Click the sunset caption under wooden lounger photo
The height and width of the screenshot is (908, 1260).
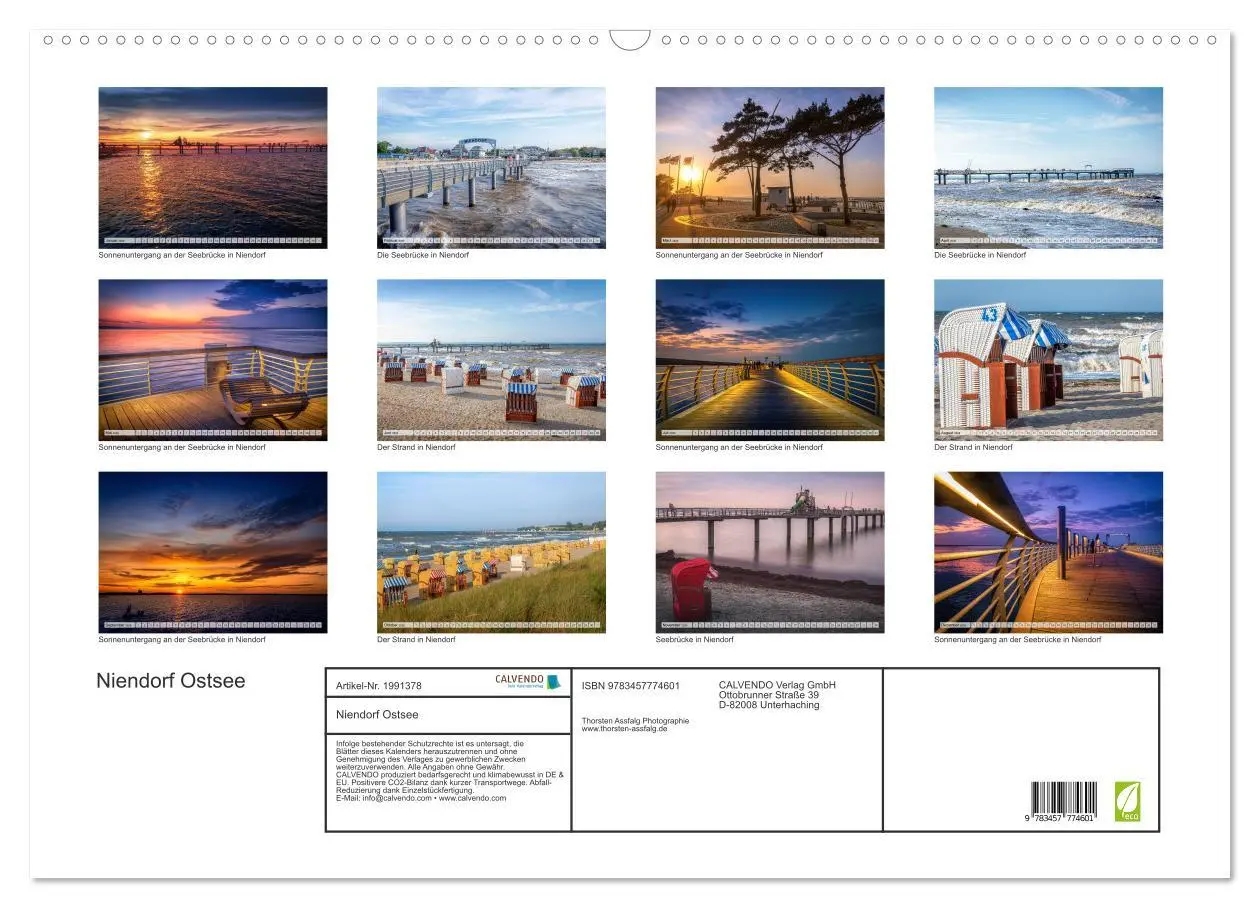click(x=182, y=448)
